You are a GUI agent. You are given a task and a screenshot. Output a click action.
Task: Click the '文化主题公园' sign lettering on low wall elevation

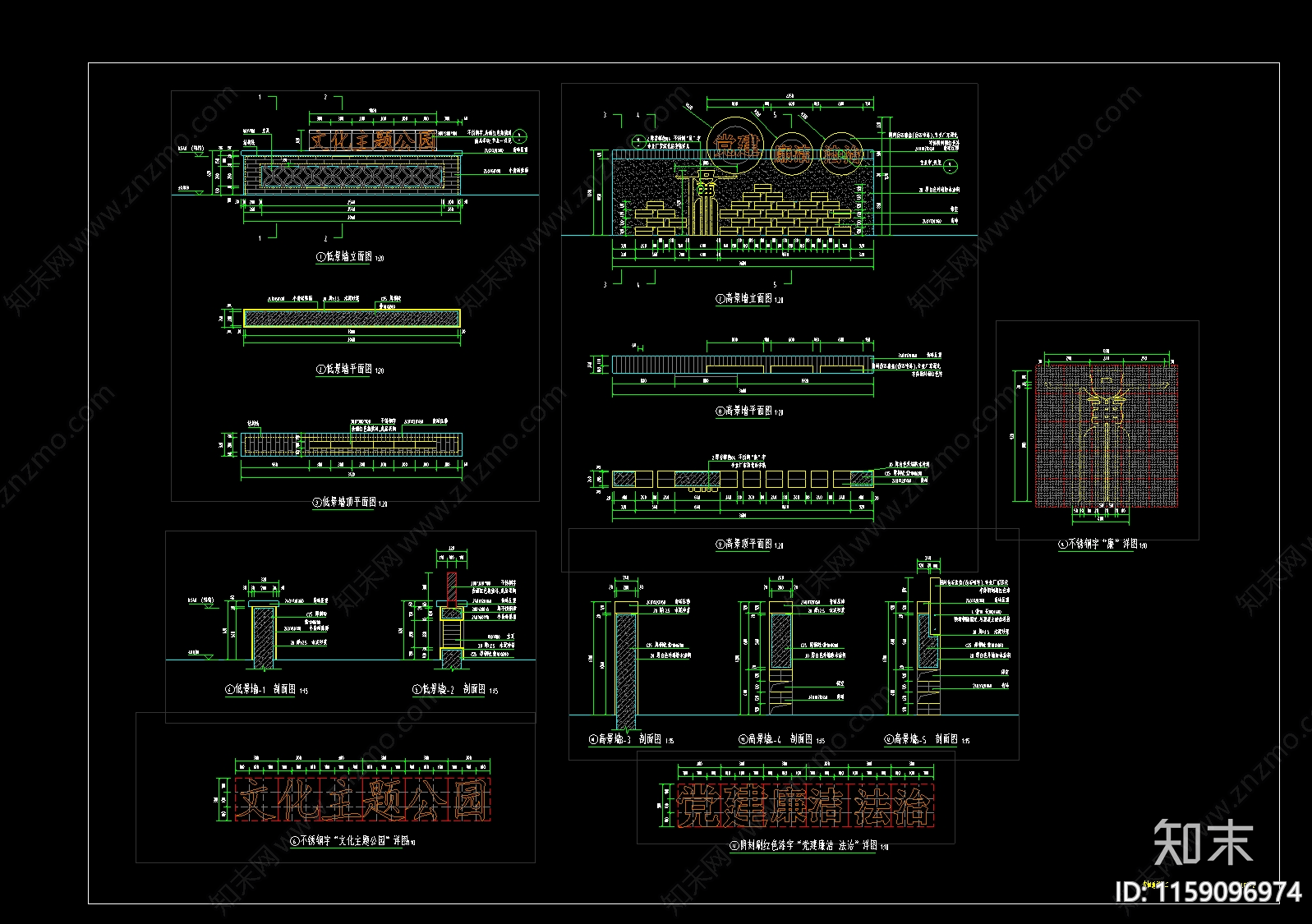(x=373, y=140)
